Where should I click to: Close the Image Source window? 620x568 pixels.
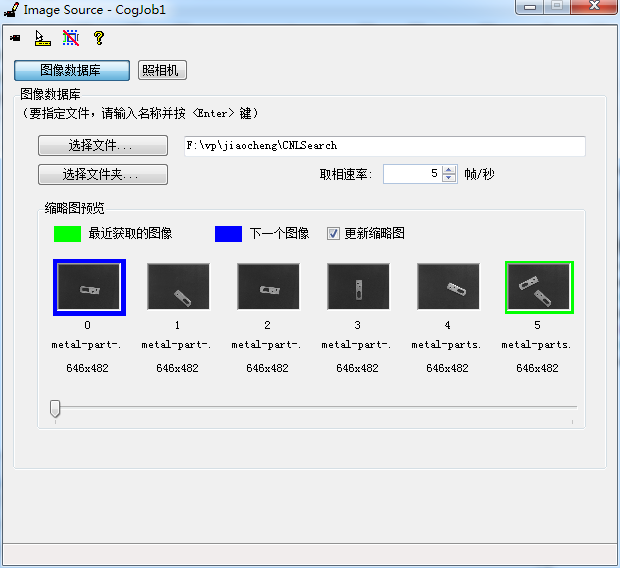pyautogui.click(x=594, y=6)
